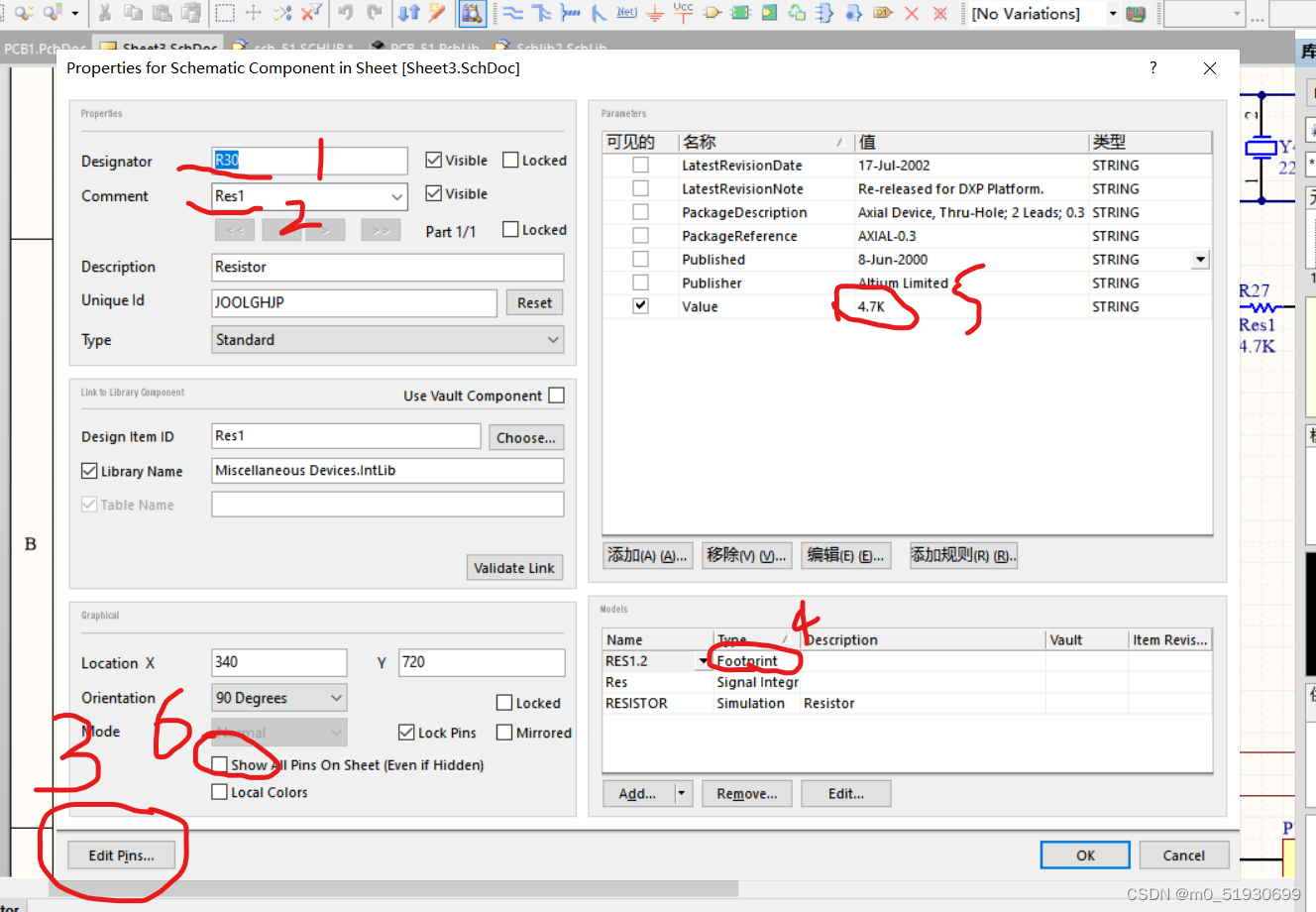
Task: Click the Edit Pins... button
Action: pos(121,855)
